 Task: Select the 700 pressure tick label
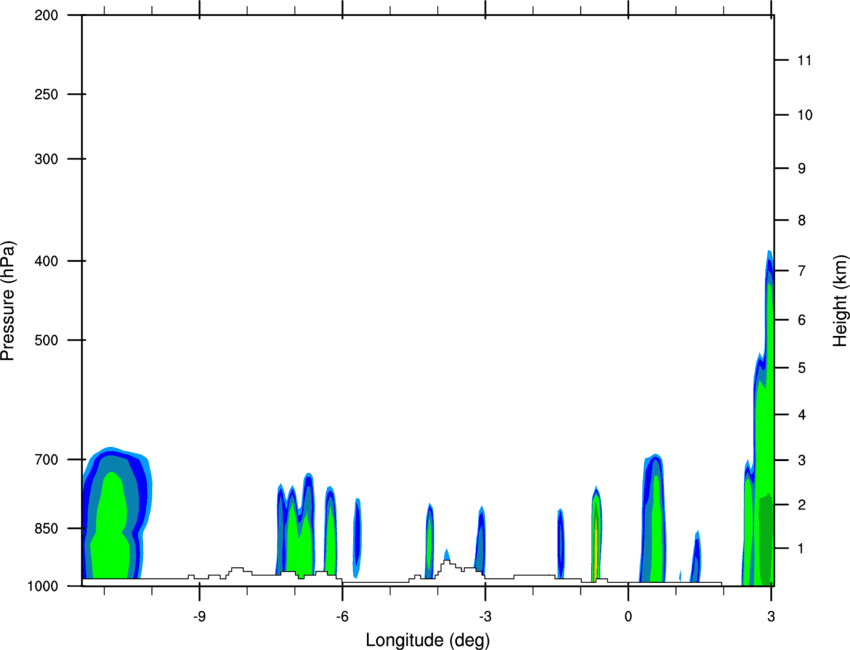[46, 460]
